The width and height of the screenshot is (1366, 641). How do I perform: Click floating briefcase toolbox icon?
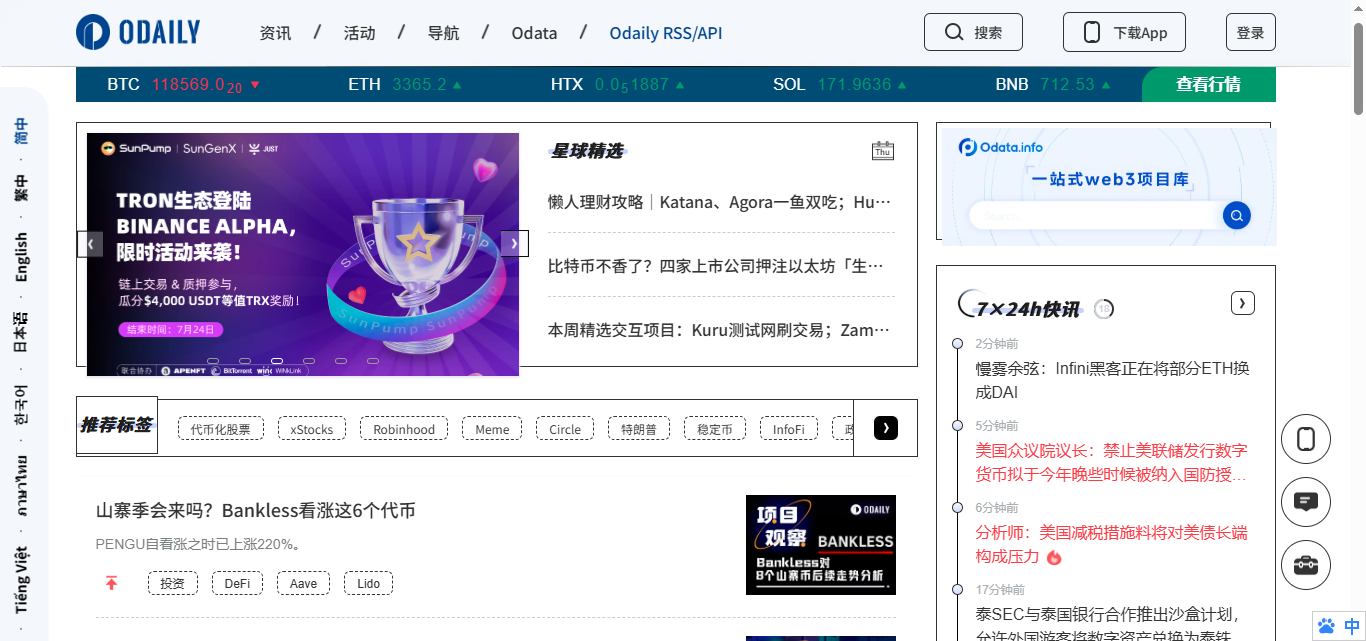coord(1306,564)
